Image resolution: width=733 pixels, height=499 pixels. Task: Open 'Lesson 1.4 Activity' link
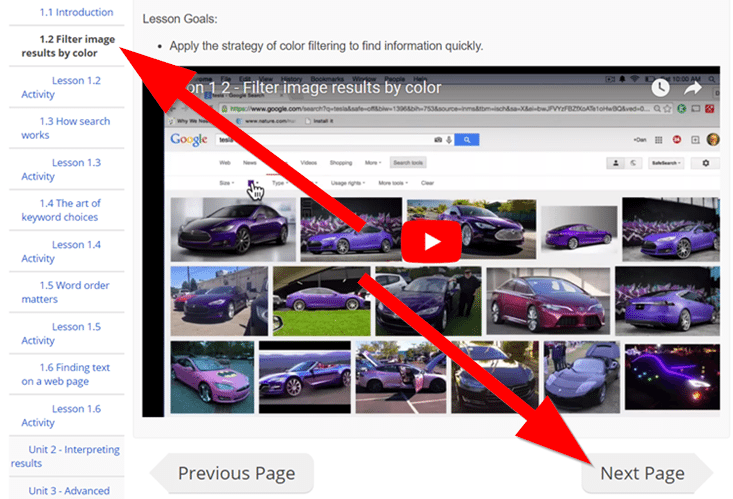click(61, 251)
